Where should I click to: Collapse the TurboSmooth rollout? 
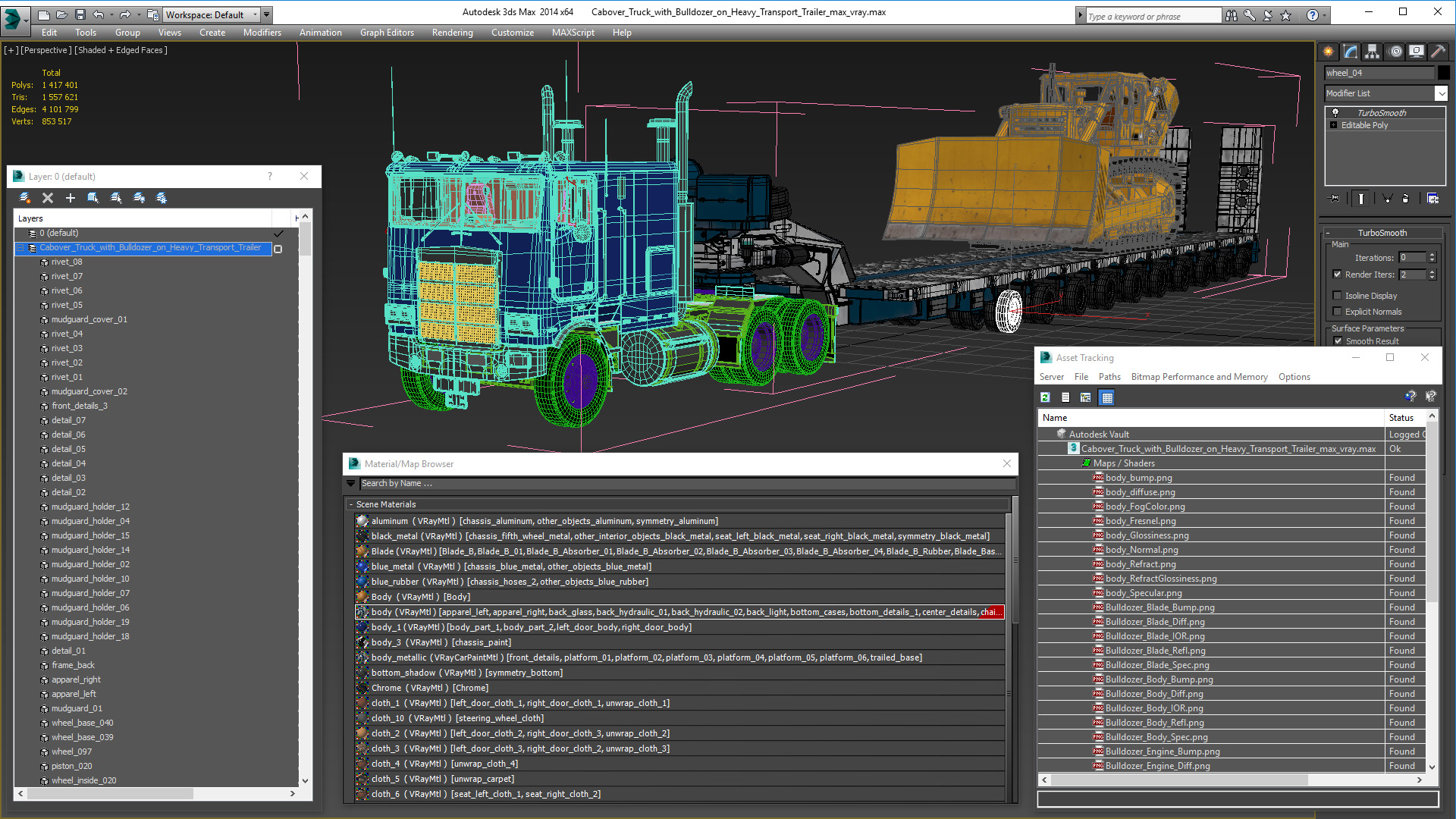pos(1328,234)
